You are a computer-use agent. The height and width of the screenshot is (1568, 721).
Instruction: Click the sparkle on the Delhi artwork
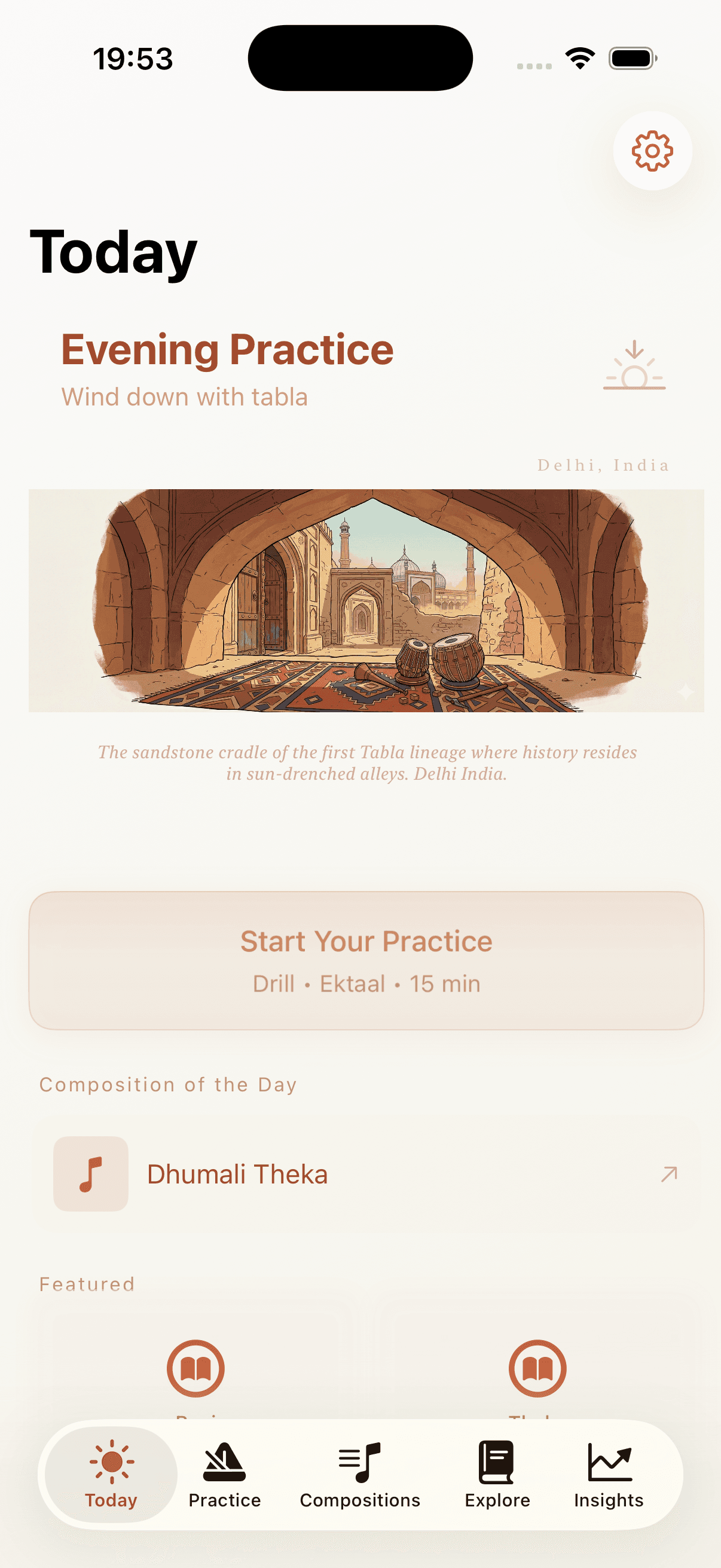[686, 690]
